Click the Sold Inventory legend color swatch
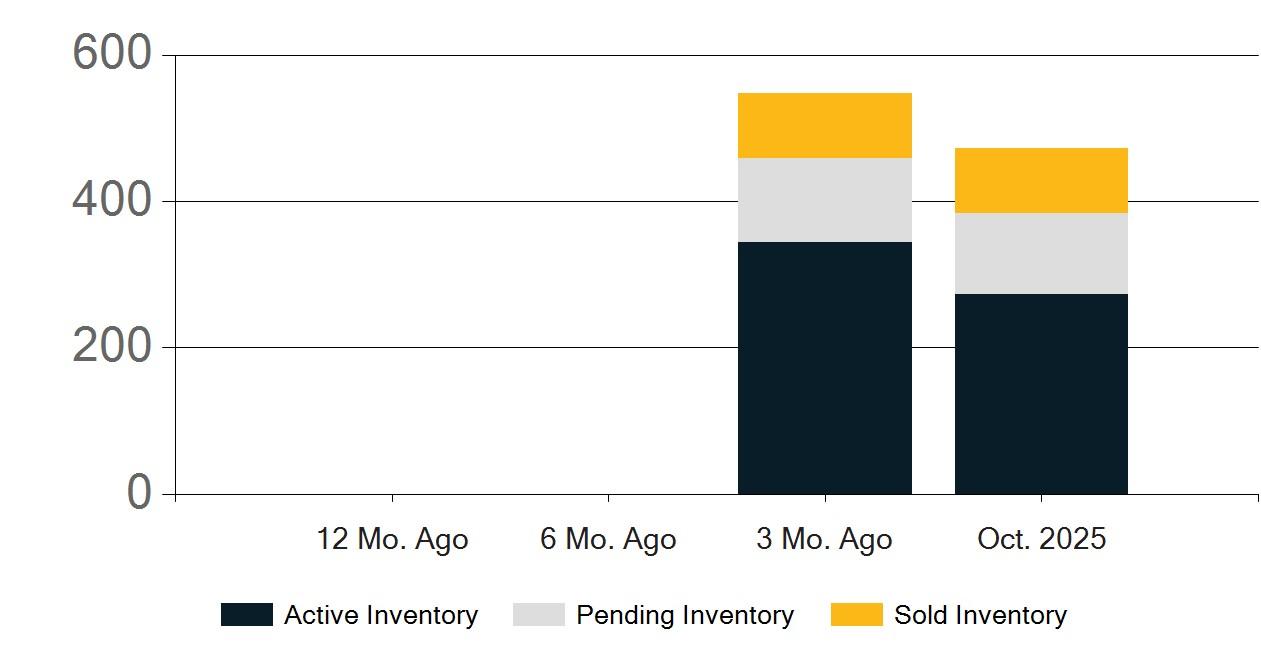1261x663 pixels. click(856, 615)
